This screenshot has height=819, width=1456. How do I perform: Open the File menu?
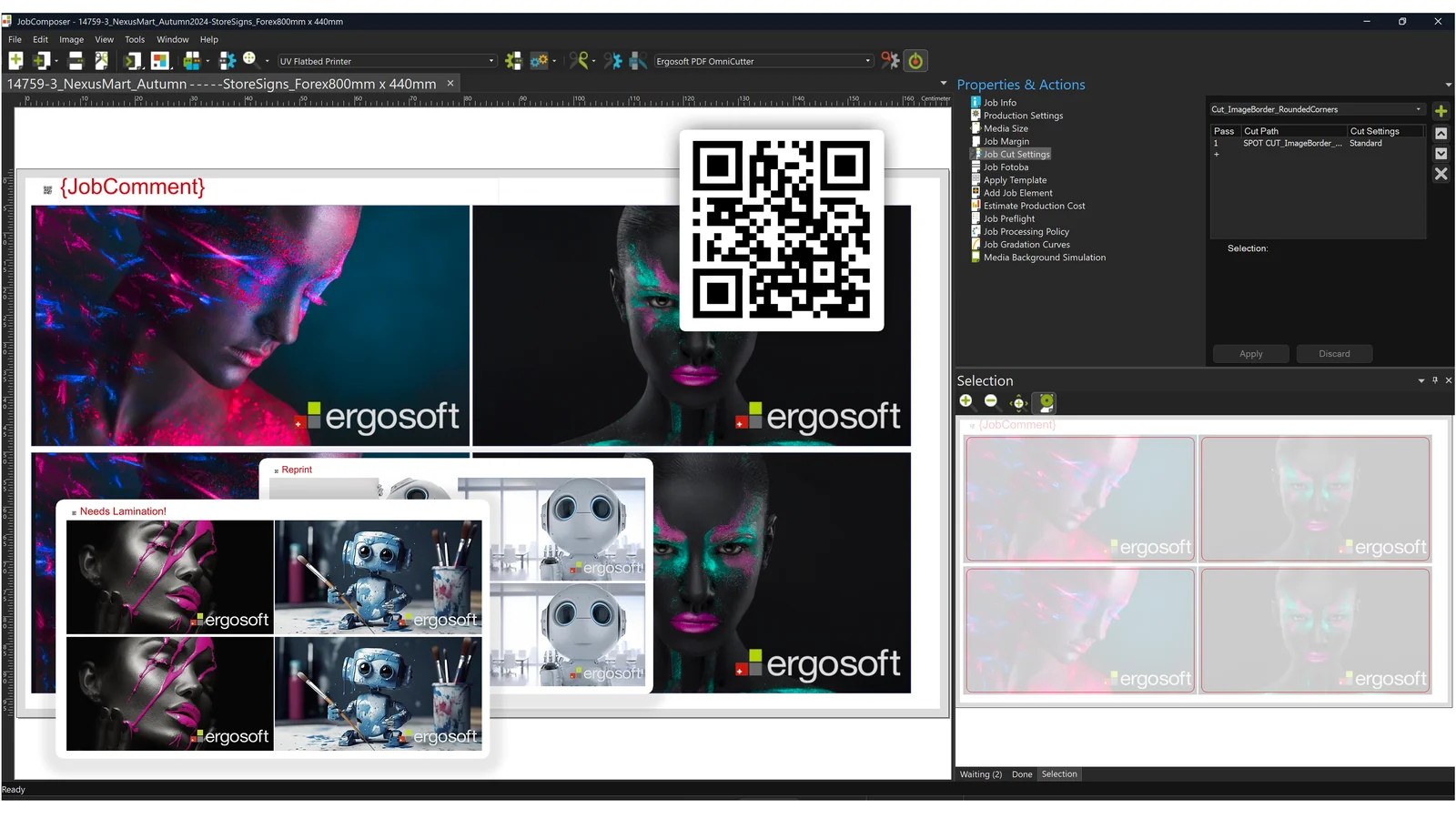[x=15, y=39]
